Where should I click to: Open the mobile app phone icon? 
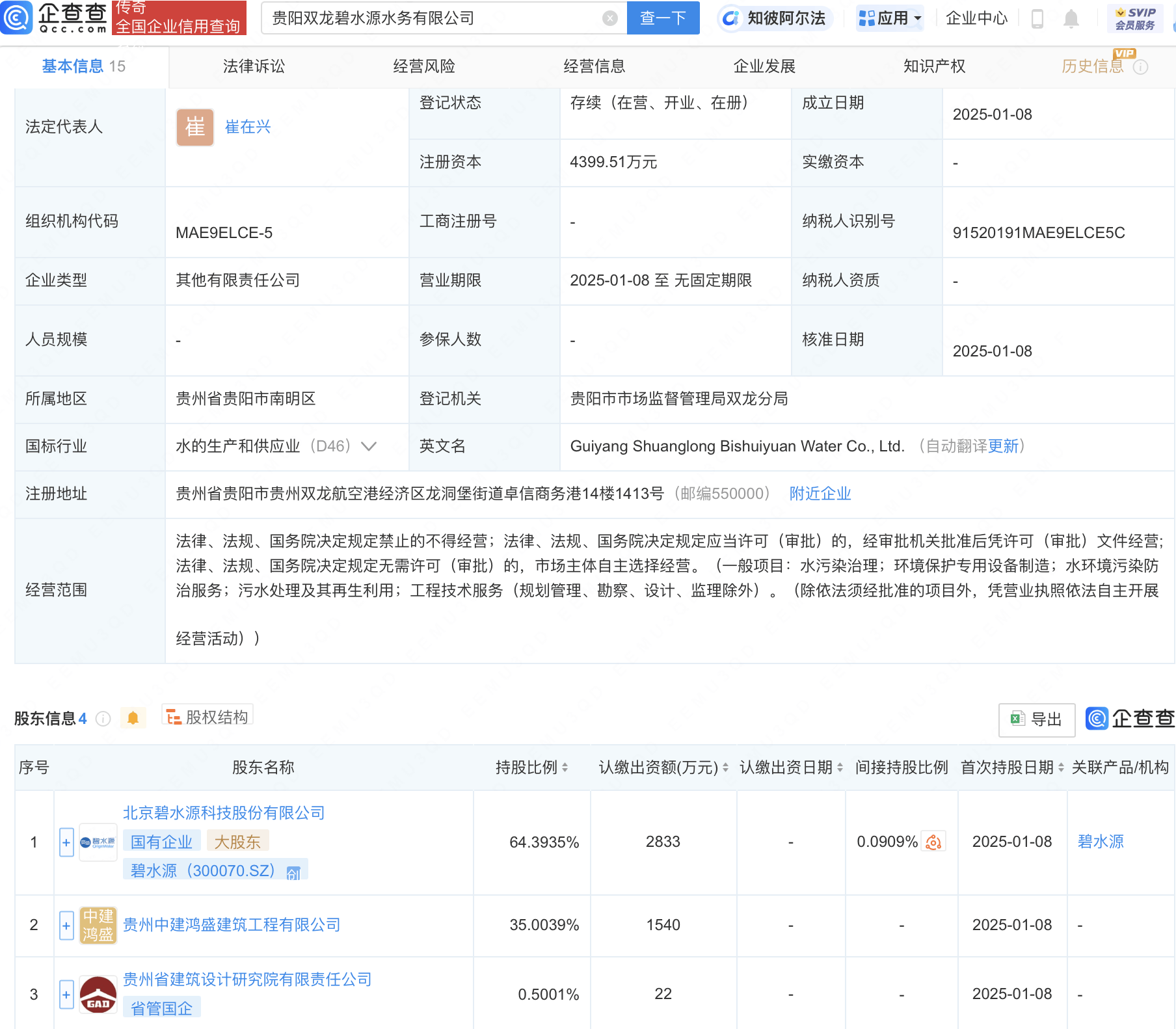pyautogui.click(x=1037, y=19)
